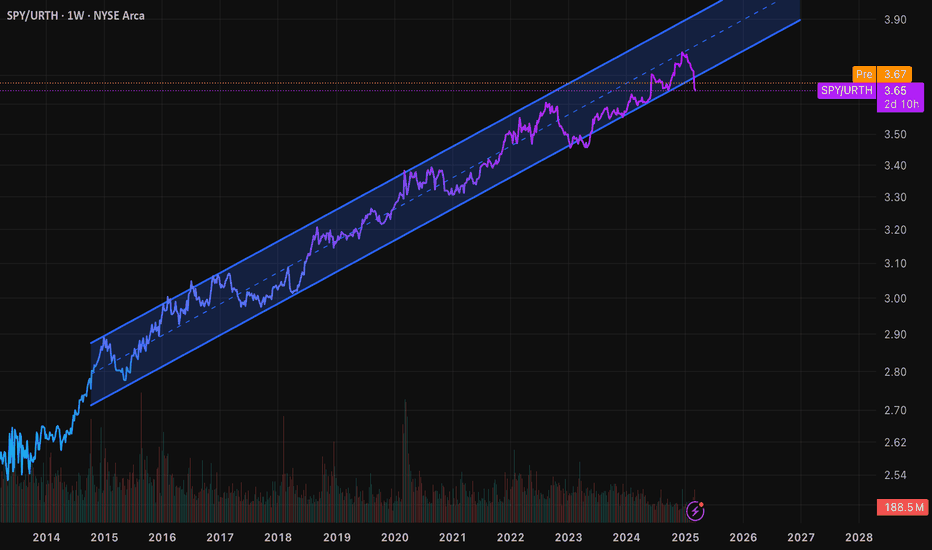Click the 2017 year label on time axis
This screenshot has width=932, height=550.
click(220, 538)
